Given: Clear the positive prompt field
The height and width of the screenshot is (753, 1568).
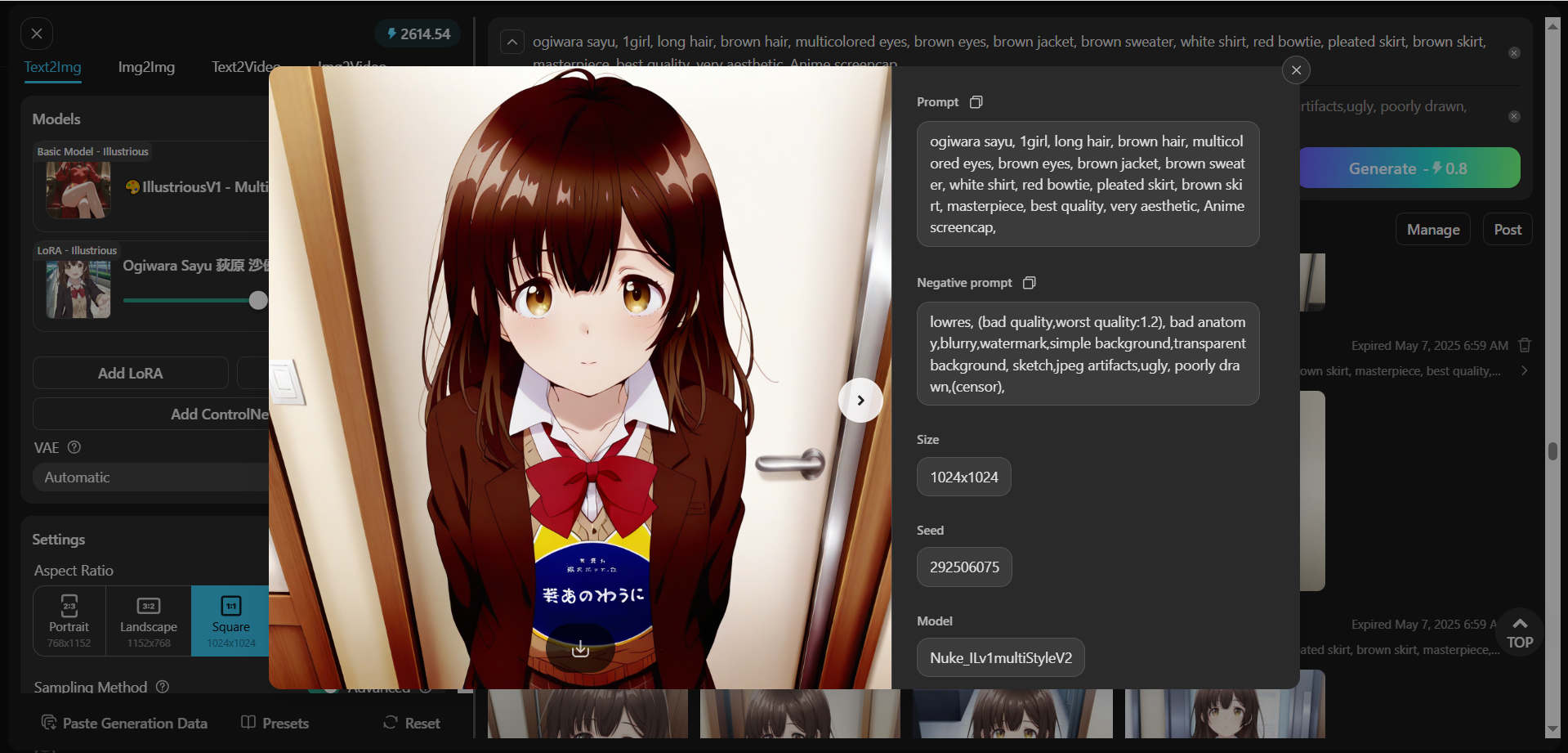Looking at the screenshot, I should coord(1514,53).
